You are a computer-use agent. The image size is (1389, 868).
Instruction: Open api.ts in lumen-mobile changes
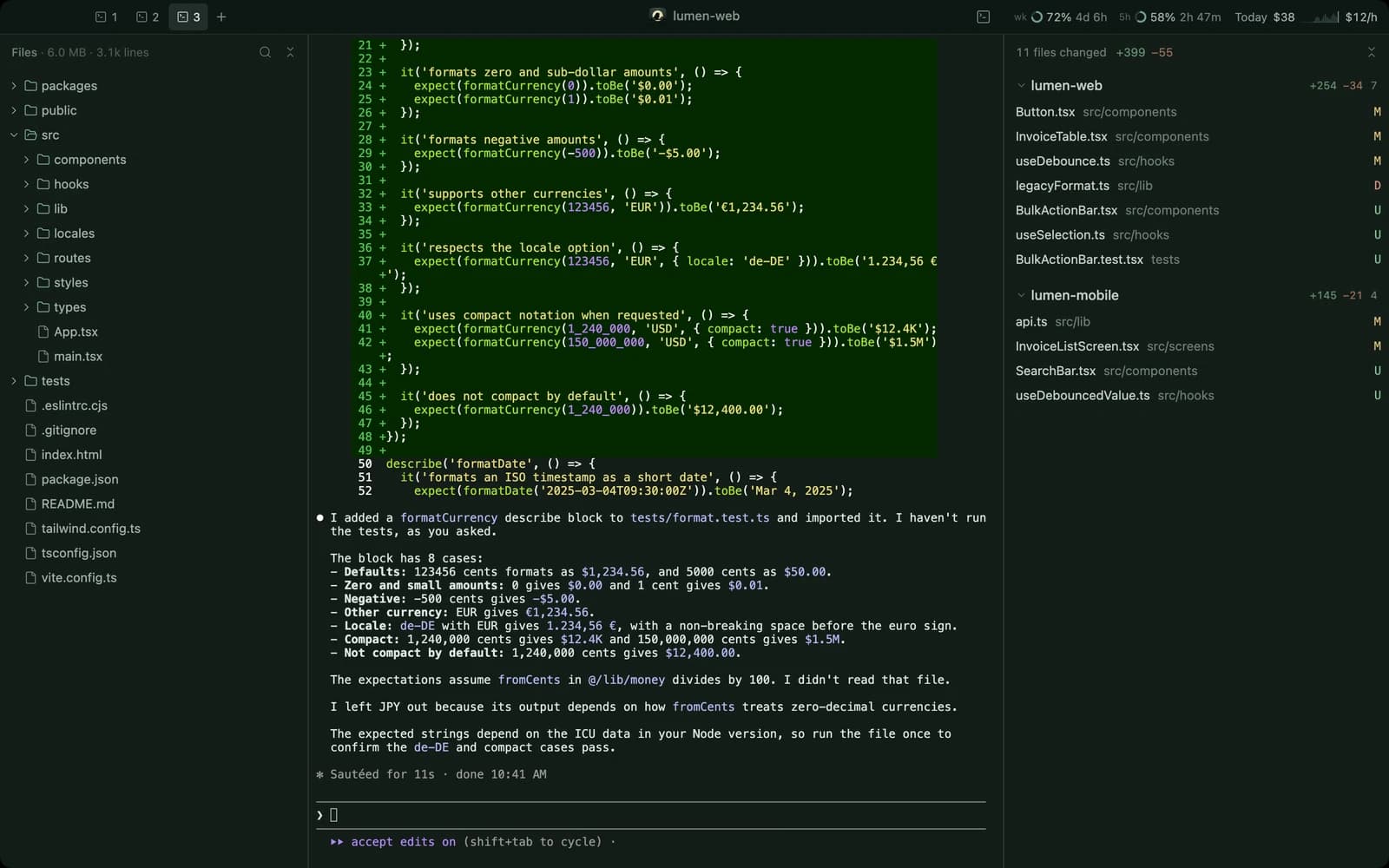[1197, 321]
